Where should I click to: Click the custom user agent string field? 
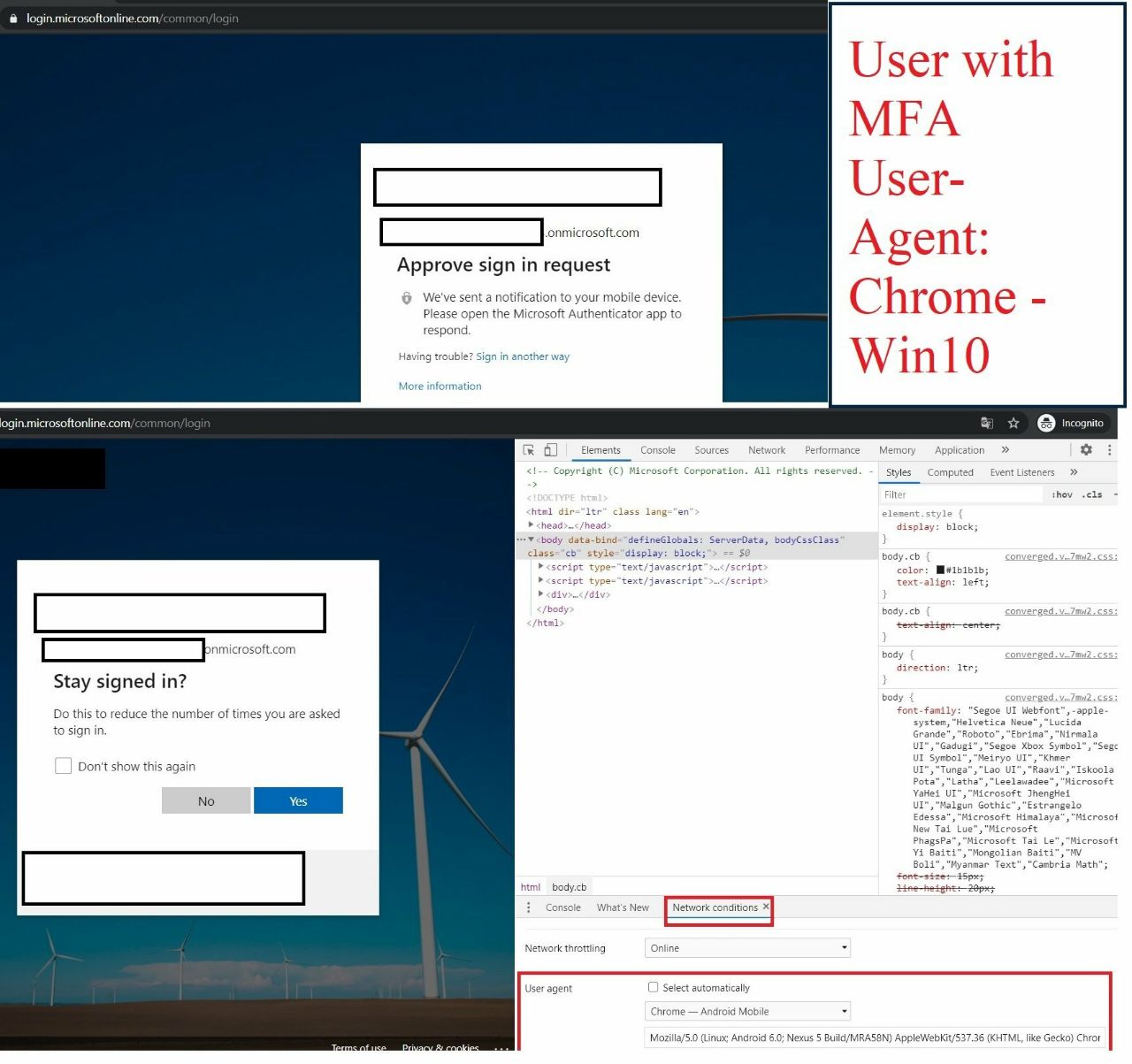(x=875, y=1038)
